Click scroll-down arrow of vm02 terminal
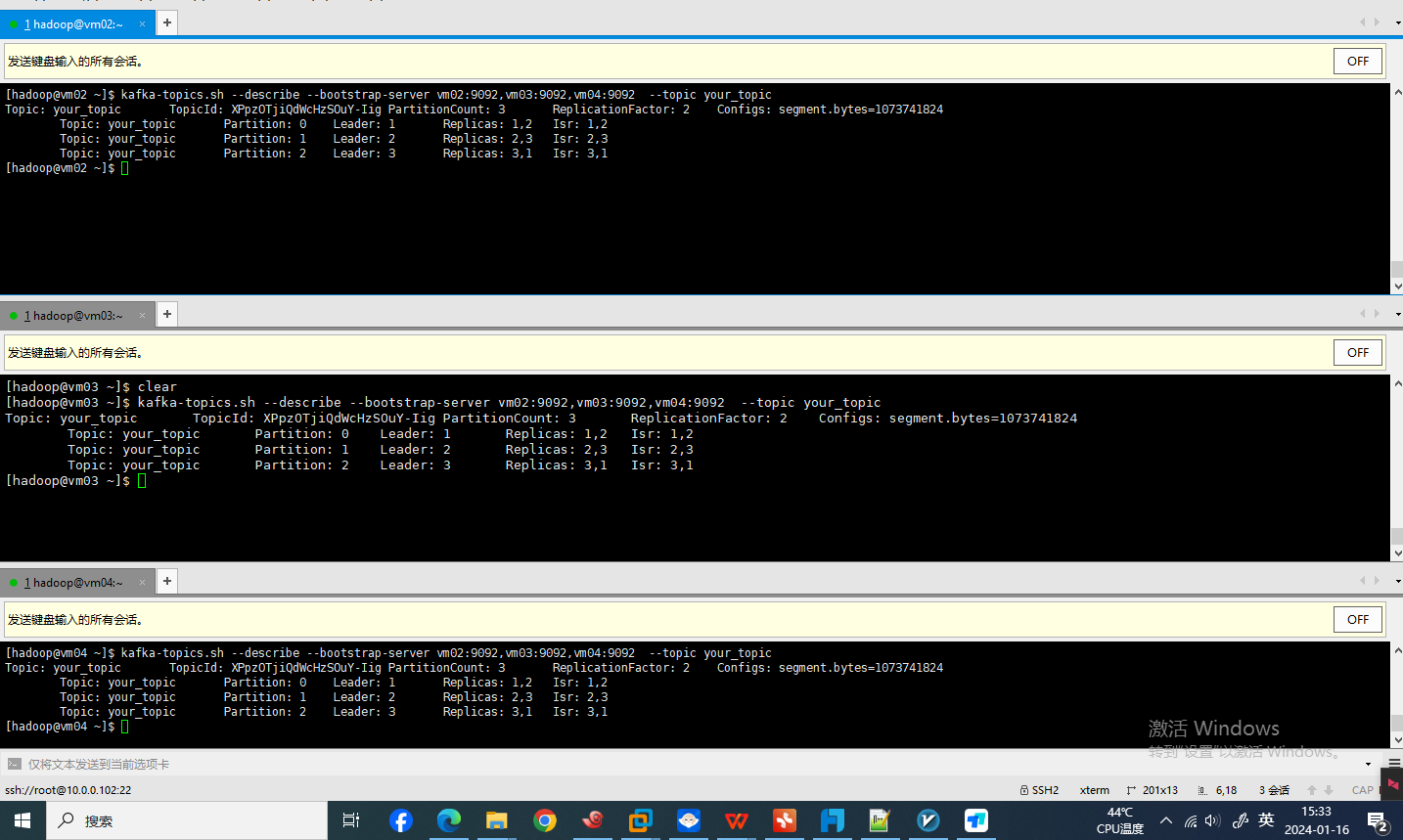 (x=1397, y=287)
